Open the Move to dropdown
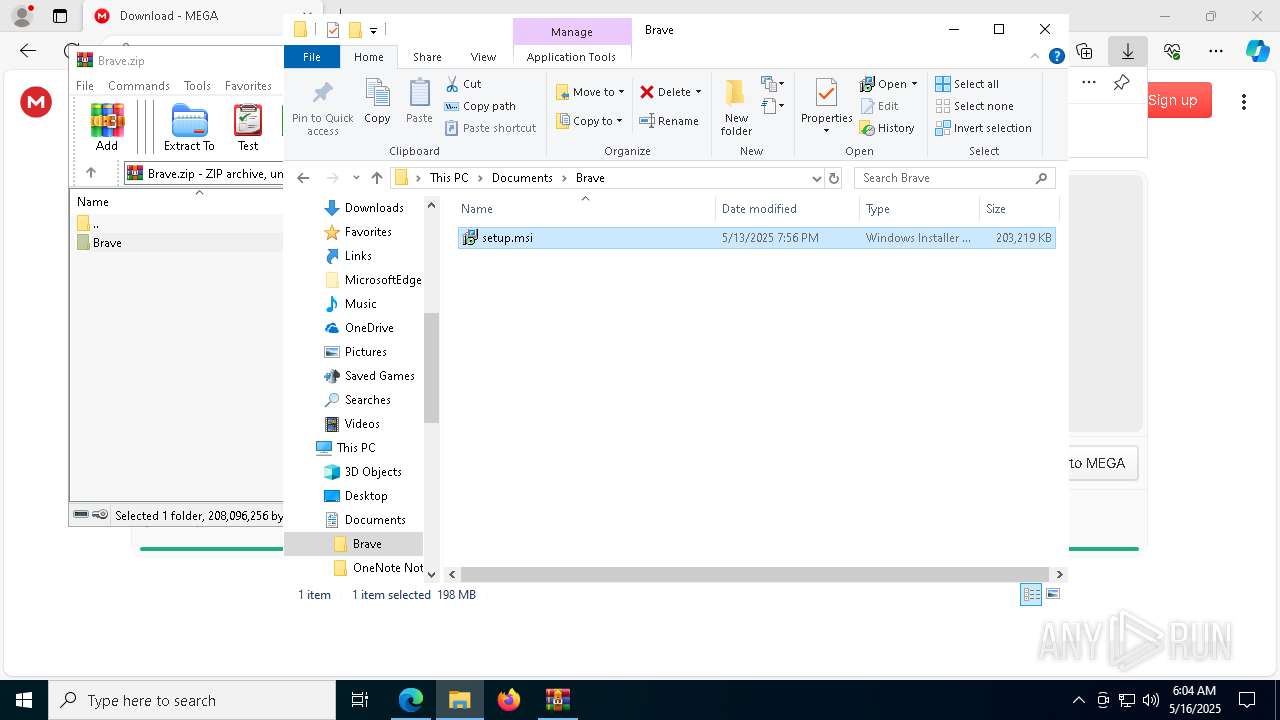This screenshot has width=1280, height=720. pyautogui.click(x=590, y=92)
